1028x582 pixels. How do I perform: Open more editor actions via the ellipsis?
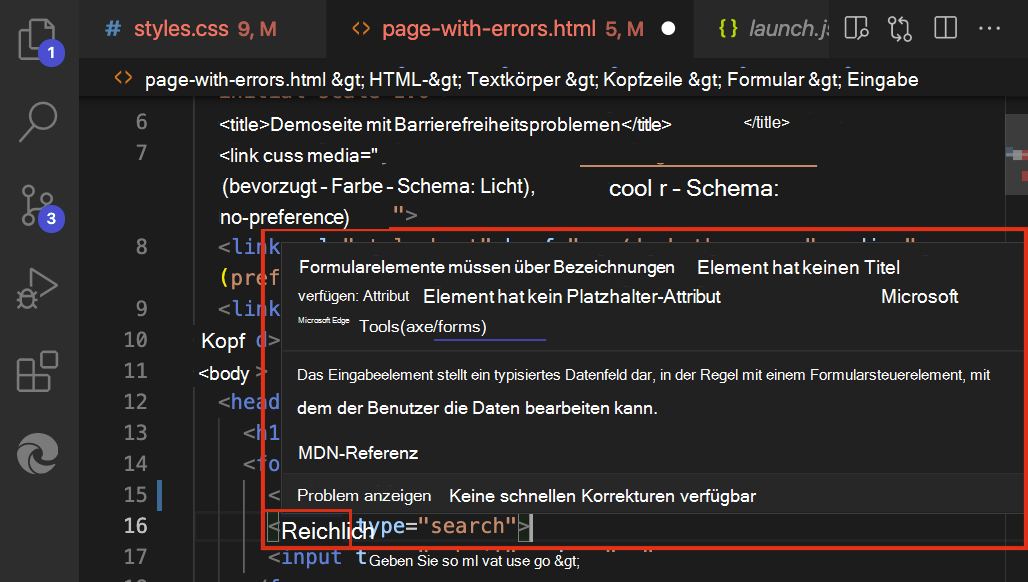989,28
